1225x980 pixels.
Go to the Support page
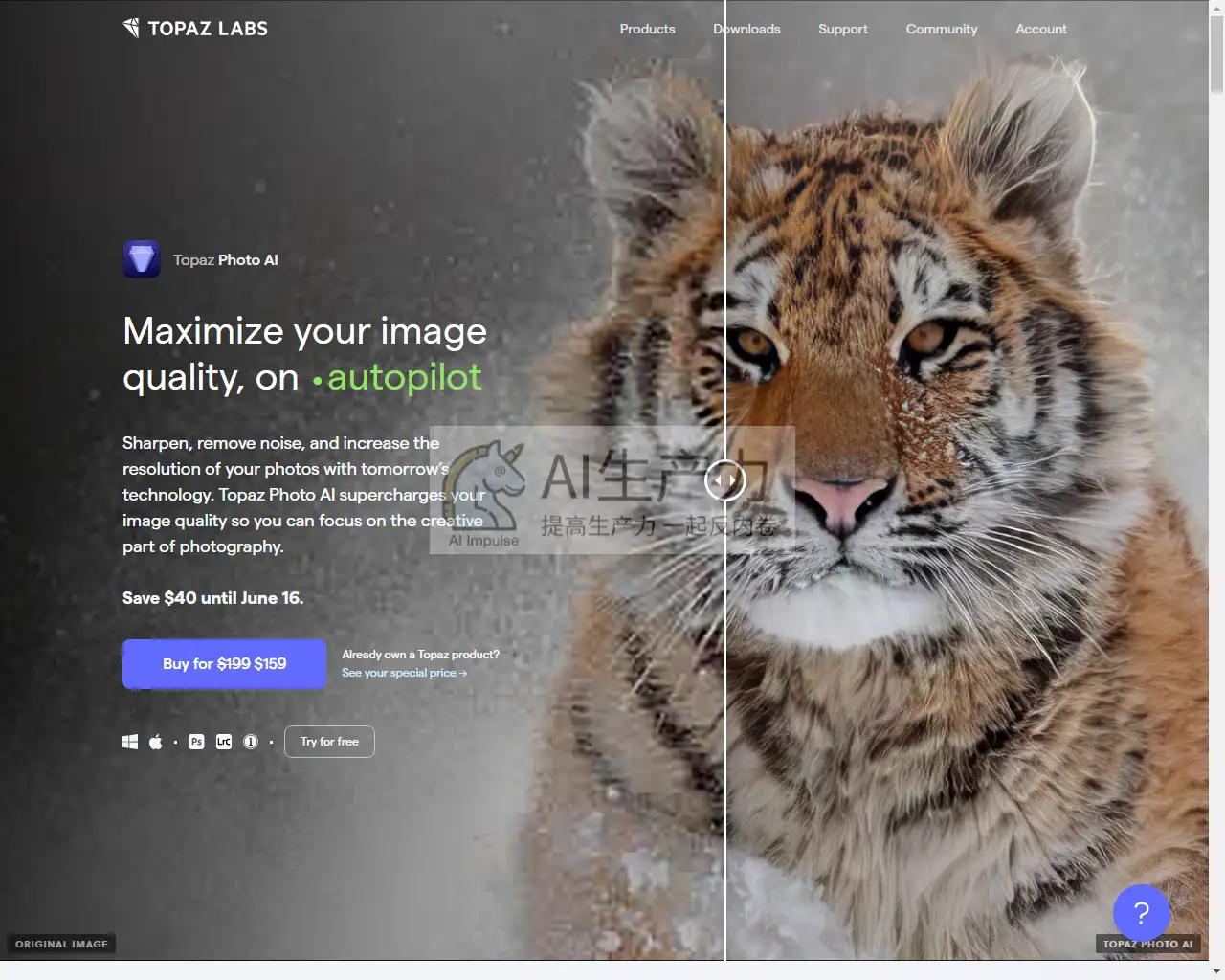click(x=843, y=29)
